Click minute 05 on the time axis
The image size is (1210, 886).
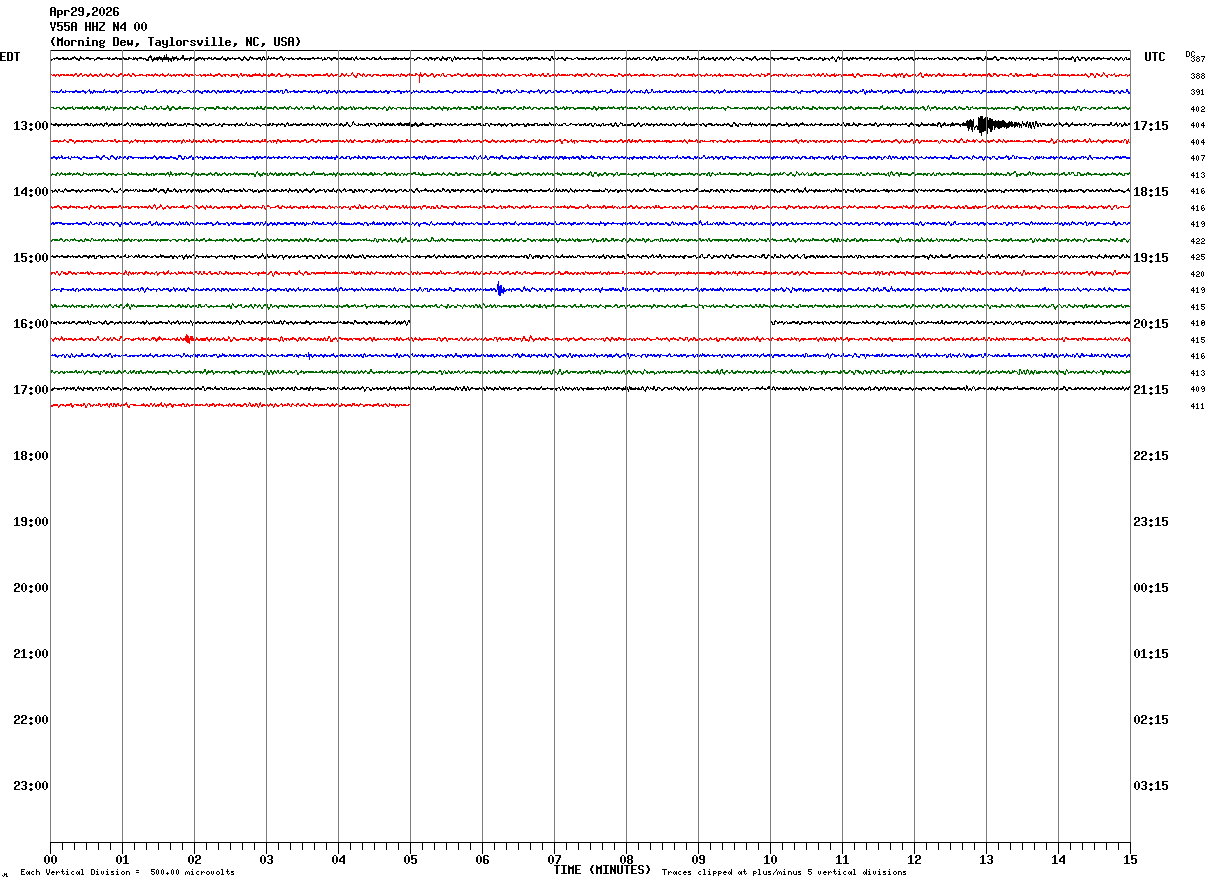pyautogui.click(x=410, y=860)
